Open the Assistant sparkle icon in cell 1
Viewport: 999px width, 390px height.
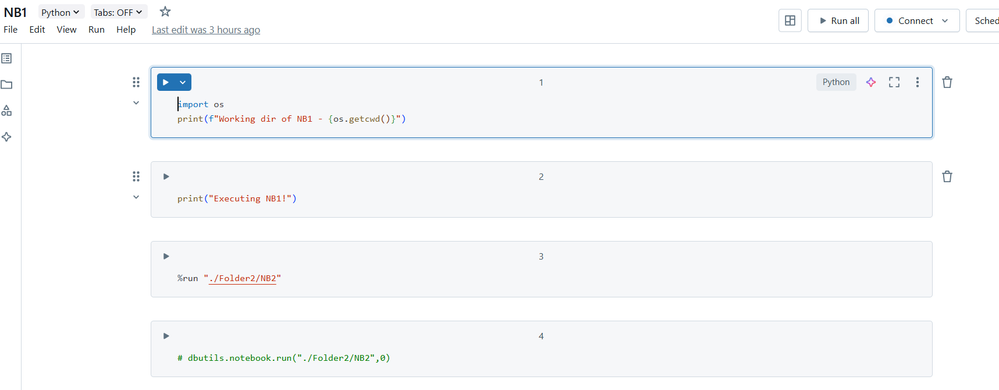871,82
